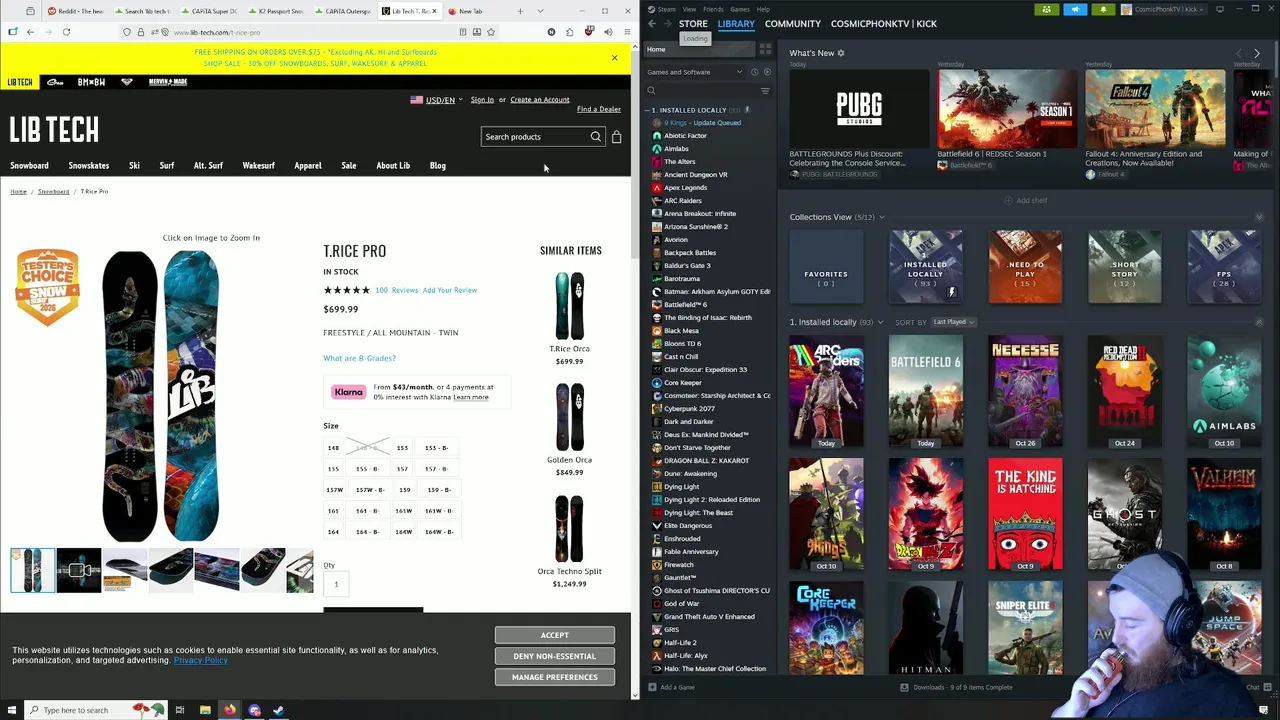1280x720 pixels.
Task: Accept cookies with ACCEPT button
Action: point(555,635)
